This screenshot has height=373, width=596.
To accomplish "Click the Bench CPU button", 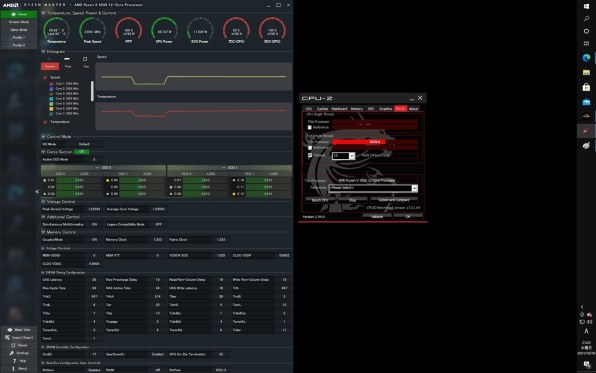I will [320, 200].
